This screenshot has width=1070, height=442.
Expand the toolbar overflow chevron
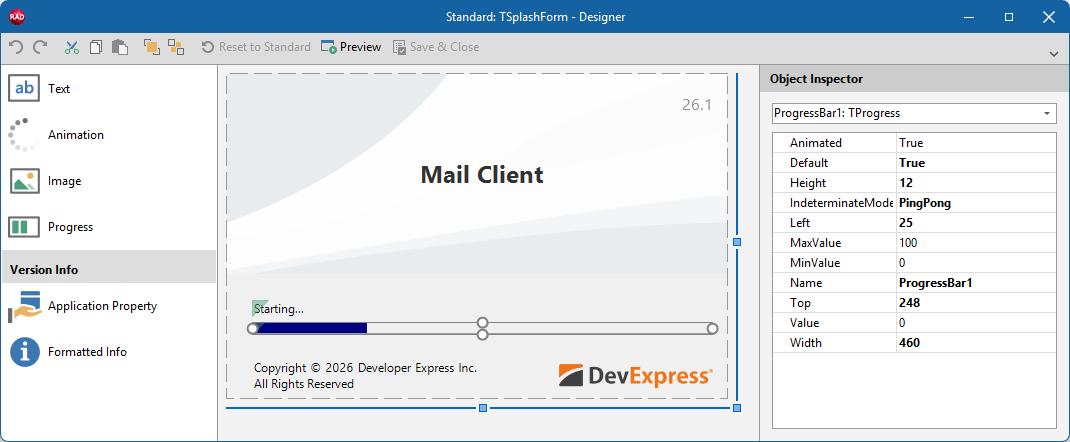1054,53
